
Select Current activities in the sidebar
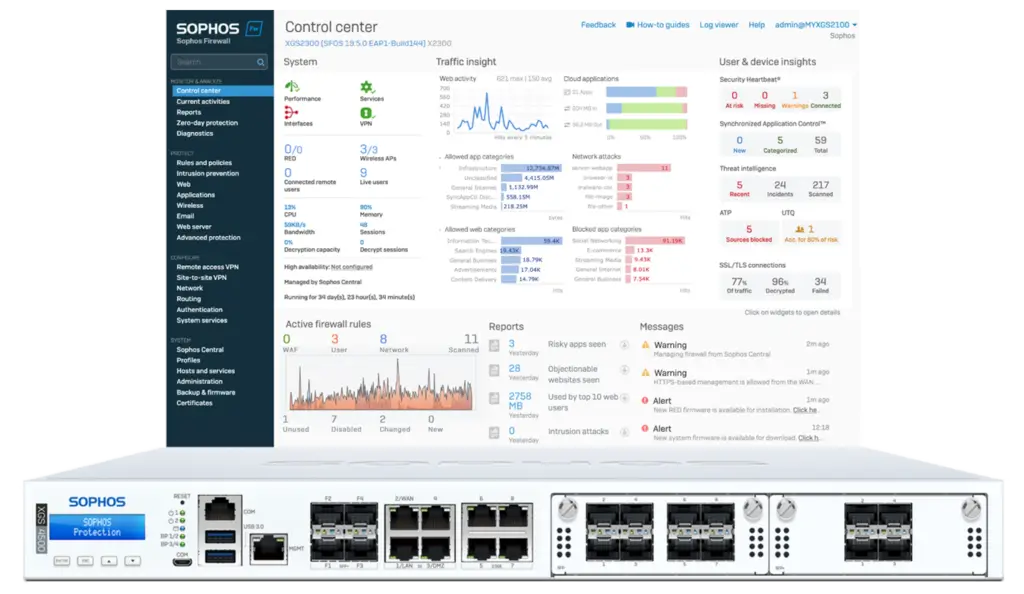203,102
